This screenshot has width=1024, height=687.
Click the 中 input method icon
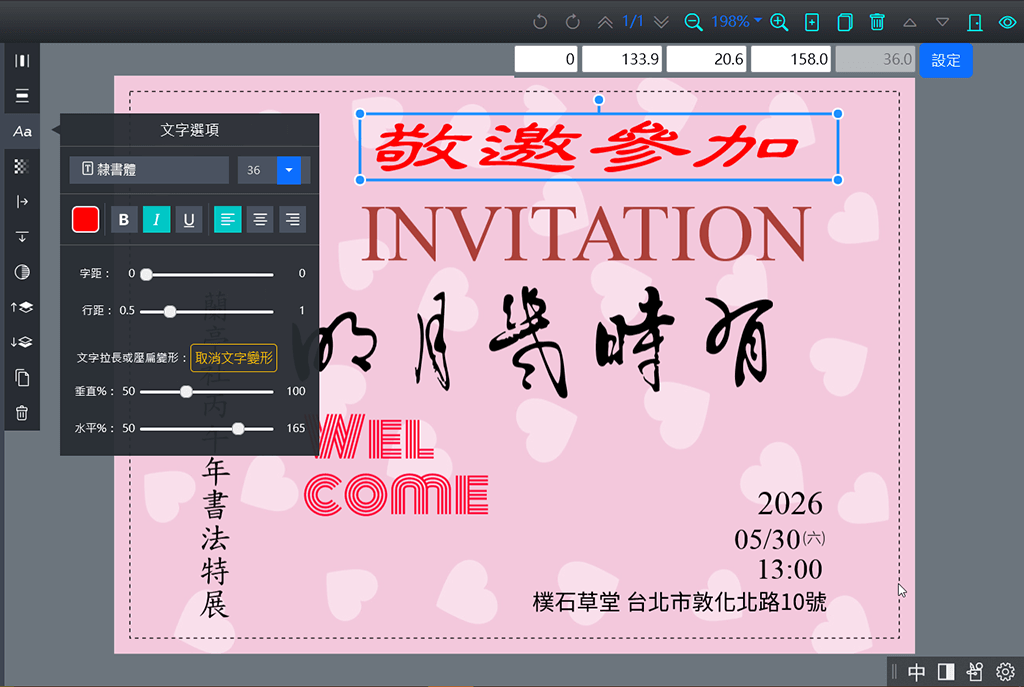(x=916, y=672)
